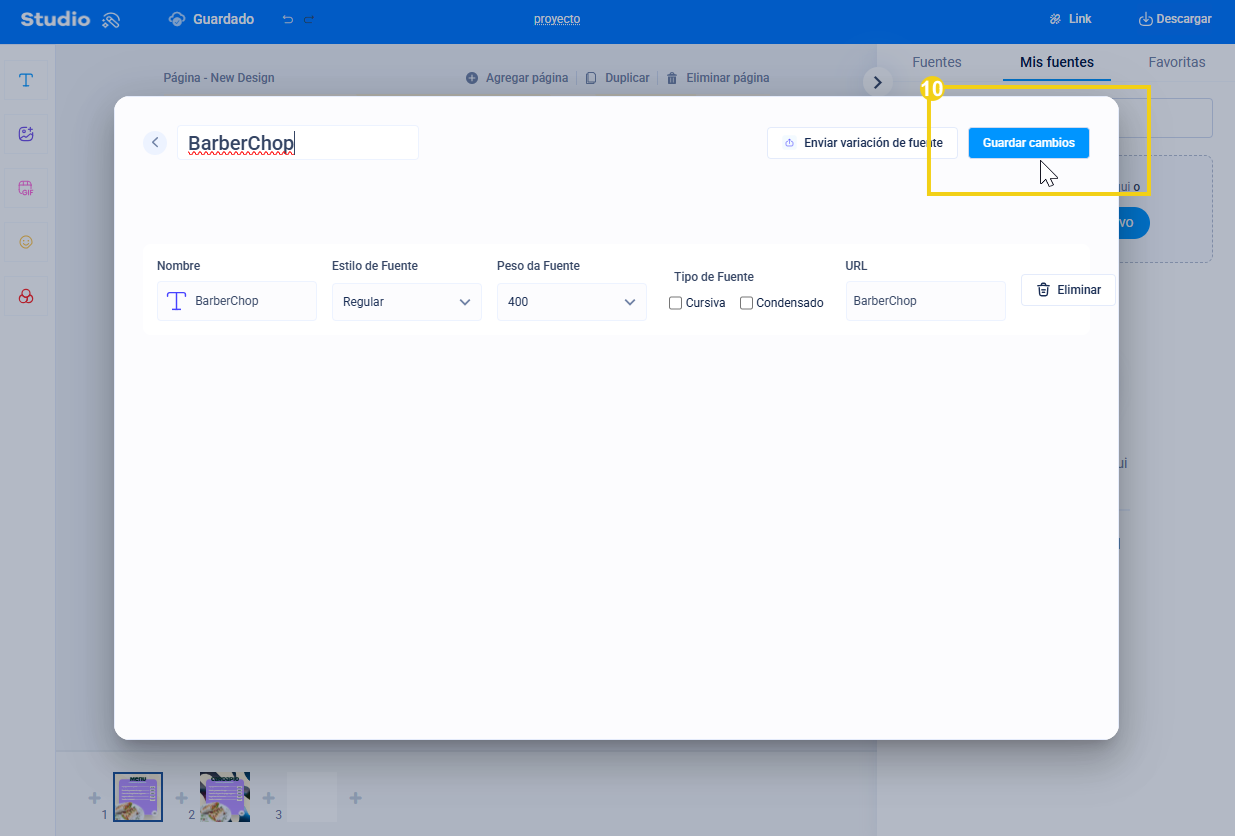Screen dimensions: 1235x836
Task: Open the GIF tool in left sidebar
Action: pyautogui.click(x=26, y=188)
